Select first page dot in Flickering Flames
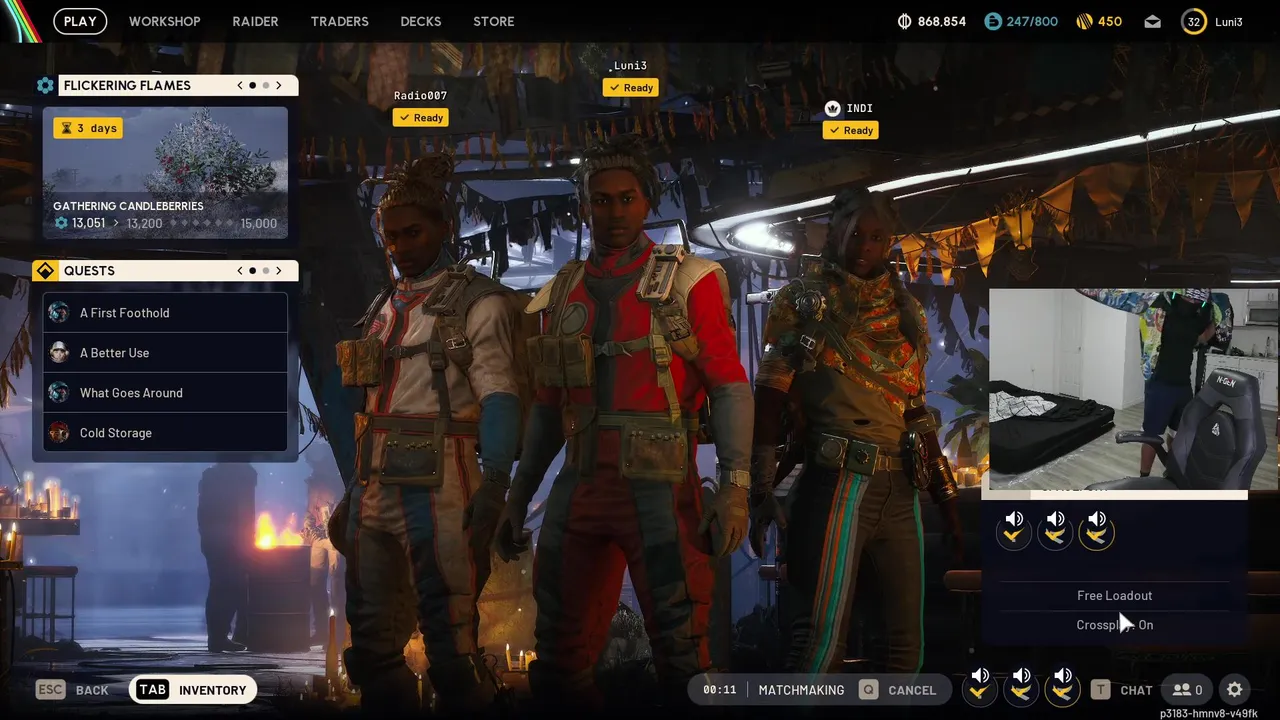The height and width of the screenshot is (720, 1280). point(253,85)
